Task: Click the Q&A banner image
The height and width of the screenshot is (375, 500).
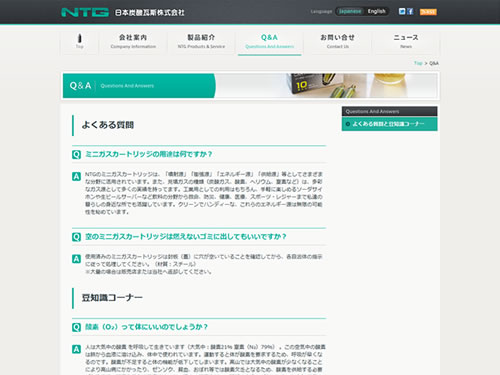Action: click(250, 86)
